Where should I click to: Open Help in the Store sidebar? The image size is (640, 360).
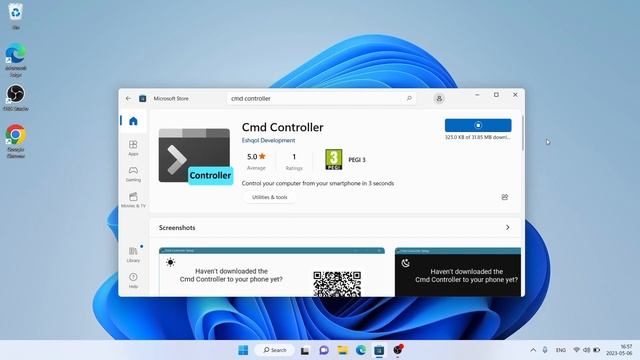(x=133, y=280)
